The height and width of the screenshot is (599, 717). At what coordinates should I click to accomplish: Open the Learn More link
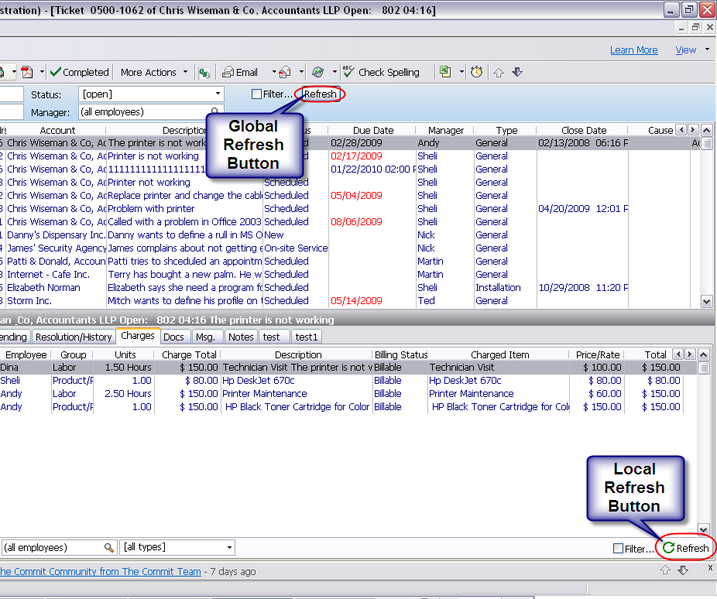click(x=634, y=50)
